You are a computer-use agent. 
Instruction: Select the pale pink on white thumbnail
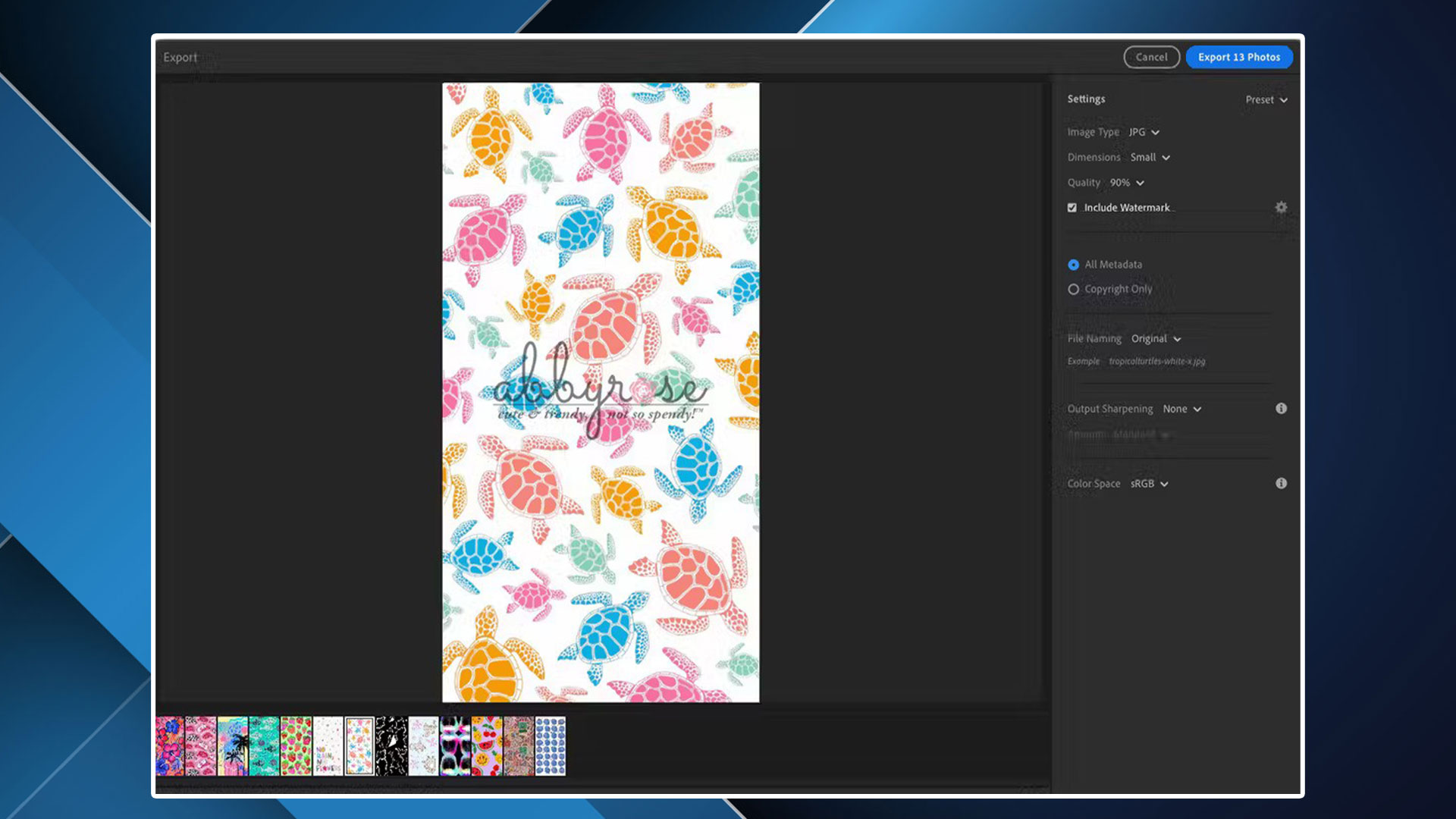(x=423, y=746)
